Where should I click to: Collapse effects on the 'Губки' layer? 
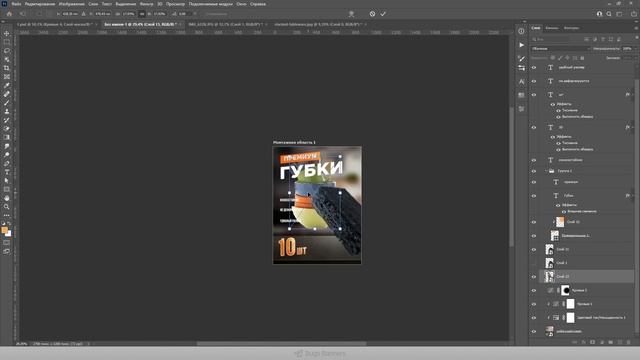click(632, 196)
